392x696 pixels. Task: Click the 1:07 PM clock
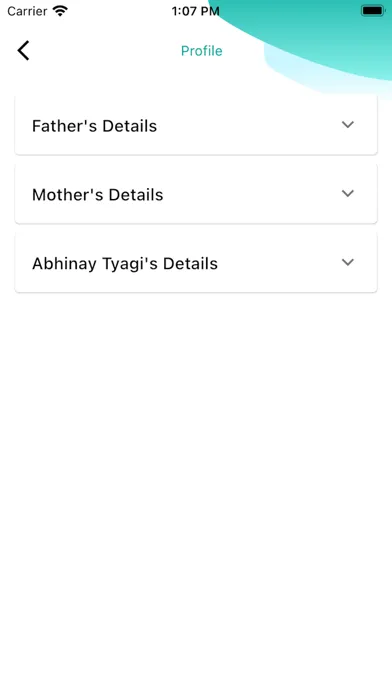195,11
